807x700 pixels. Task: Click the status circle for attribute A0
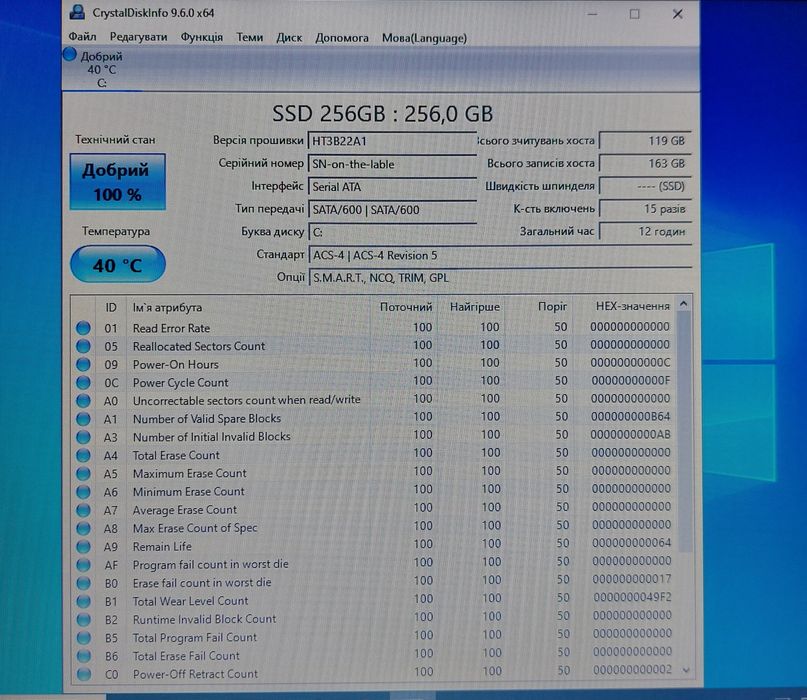83,400
